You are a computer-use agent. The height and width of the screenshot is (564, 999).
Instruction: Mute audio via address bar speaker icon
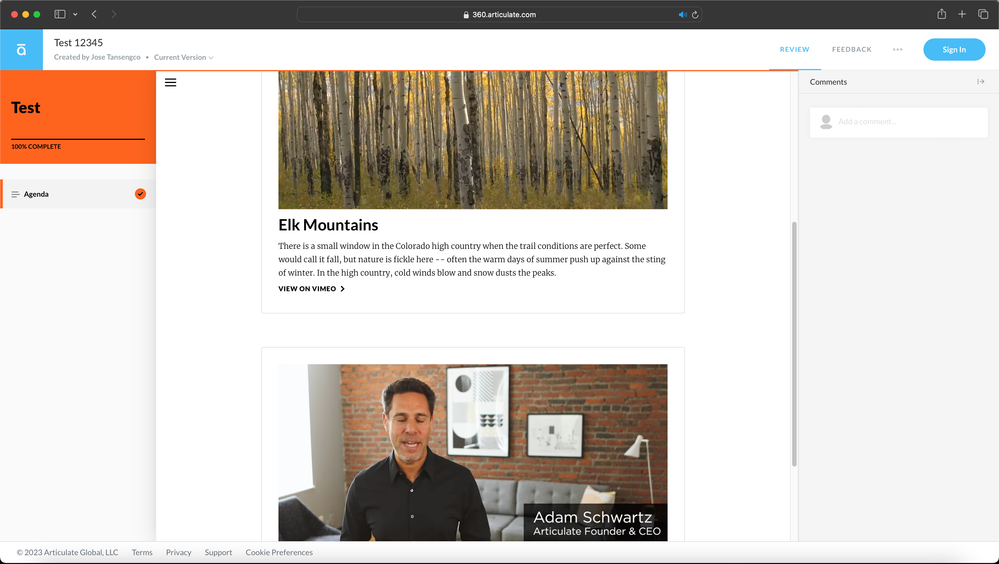point(682,15)
